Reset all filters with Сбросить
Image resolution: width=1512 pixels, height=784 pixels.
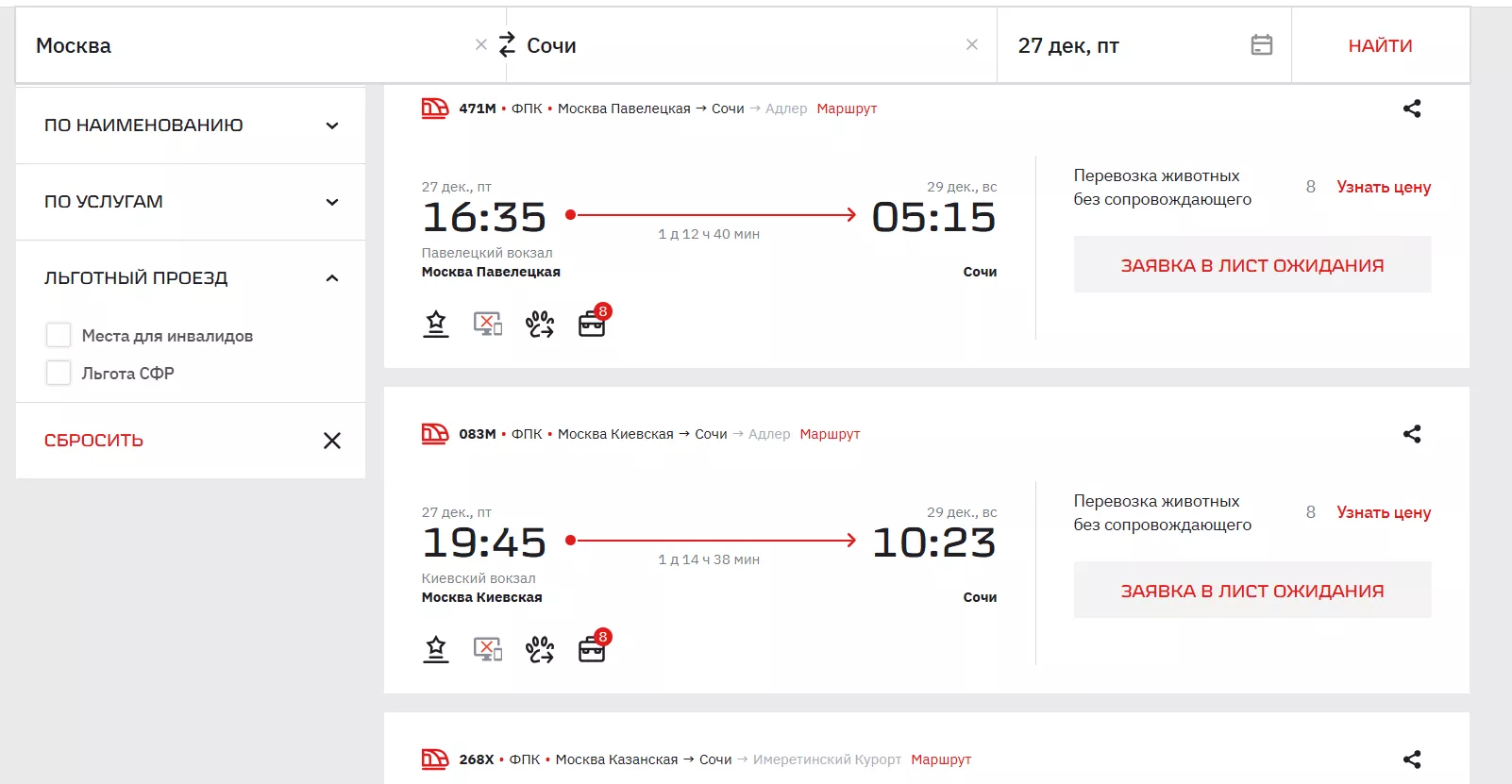94,441
